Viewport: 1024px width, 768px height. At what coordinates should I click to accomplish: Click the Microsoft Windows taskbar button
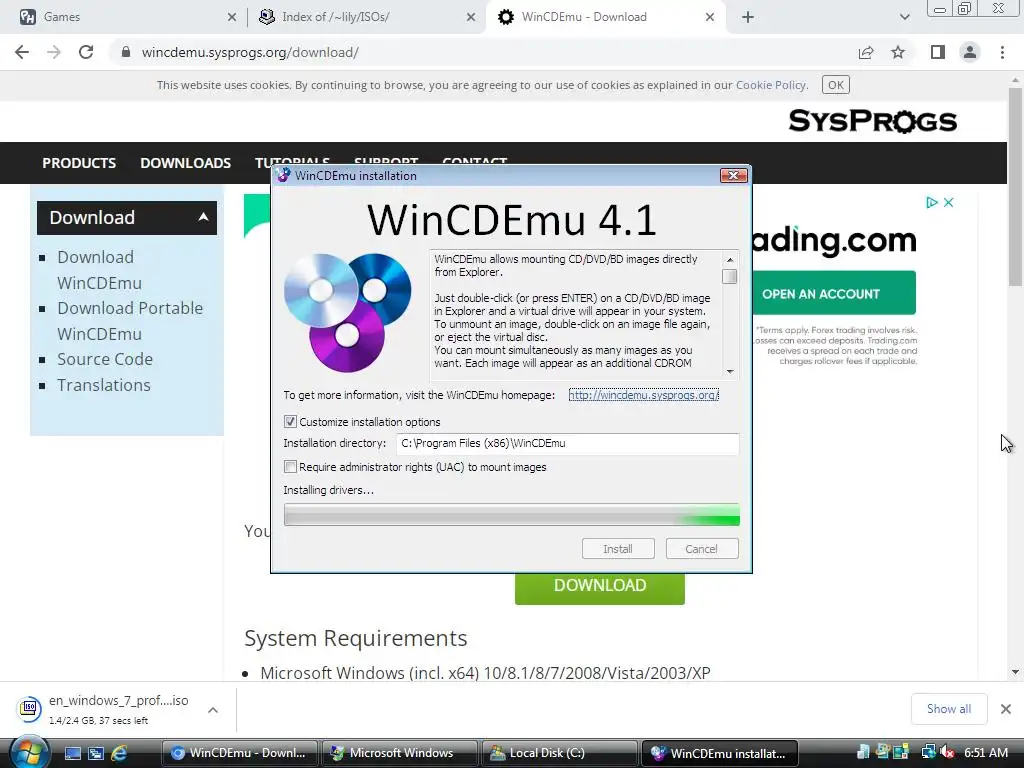pos(399,753)
